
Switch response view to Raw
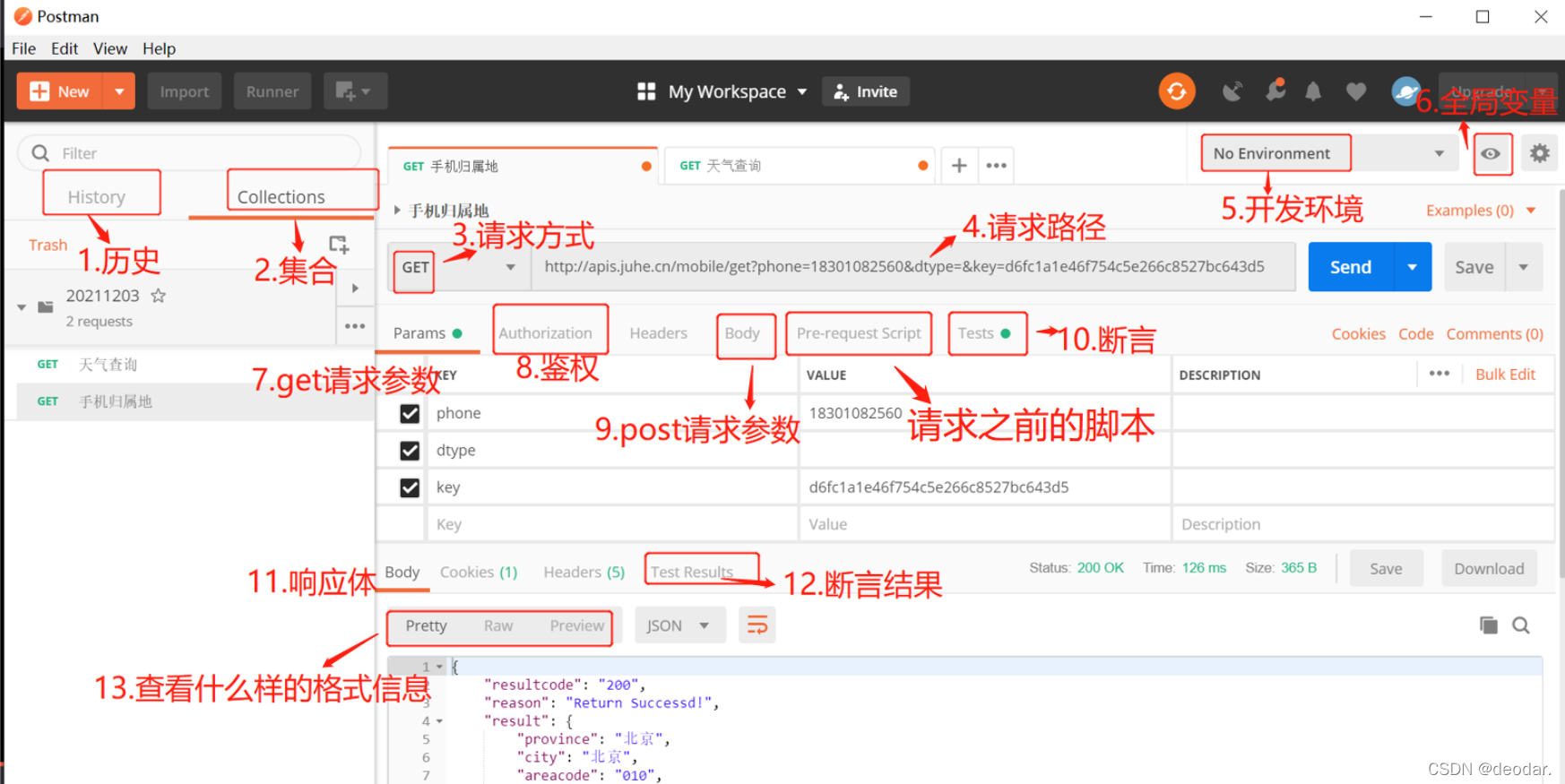498,625
